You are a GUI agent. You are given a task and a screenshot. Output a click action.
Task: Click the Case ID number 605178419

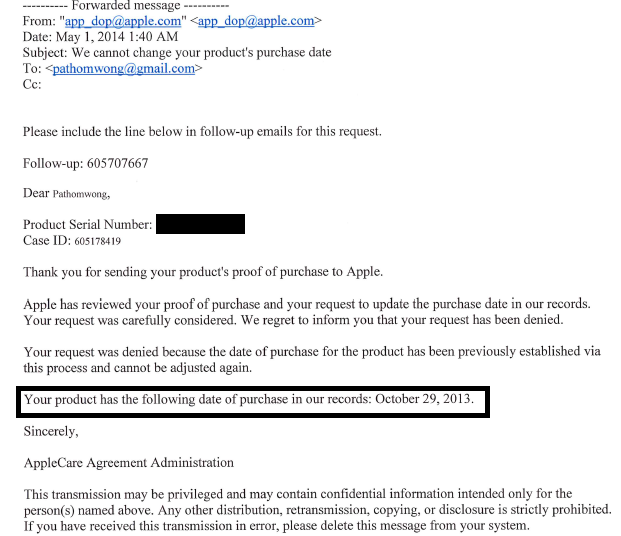click(x=97, y=241)
